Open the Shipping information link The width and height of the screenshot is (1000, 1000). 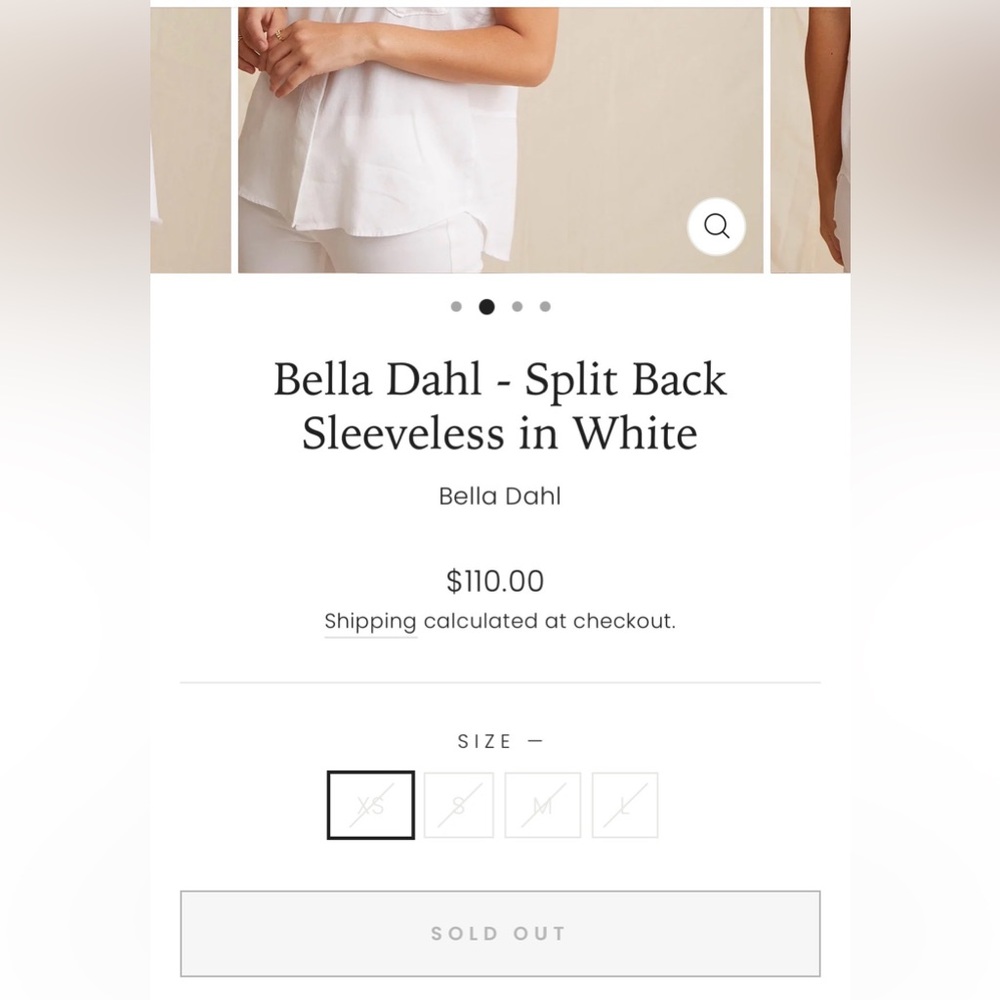[x=370, y=621]
